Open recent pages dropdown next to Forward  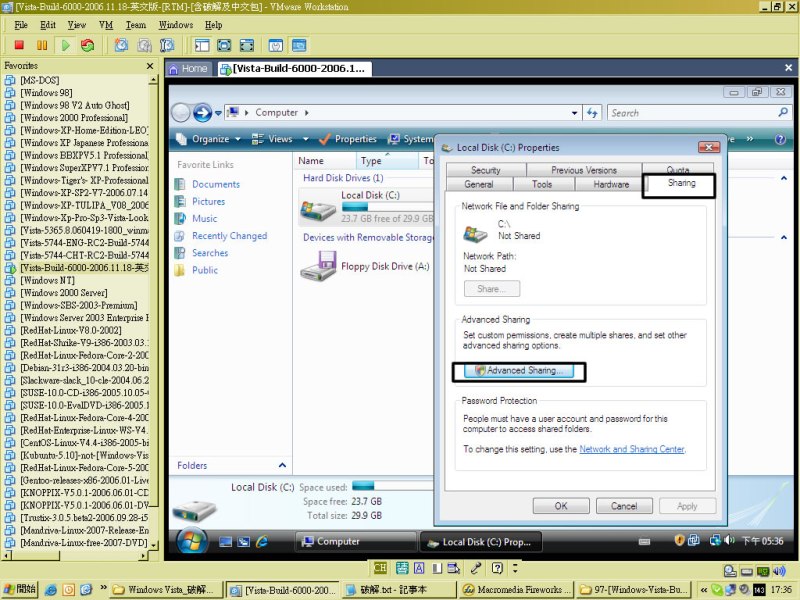[218, 113]
